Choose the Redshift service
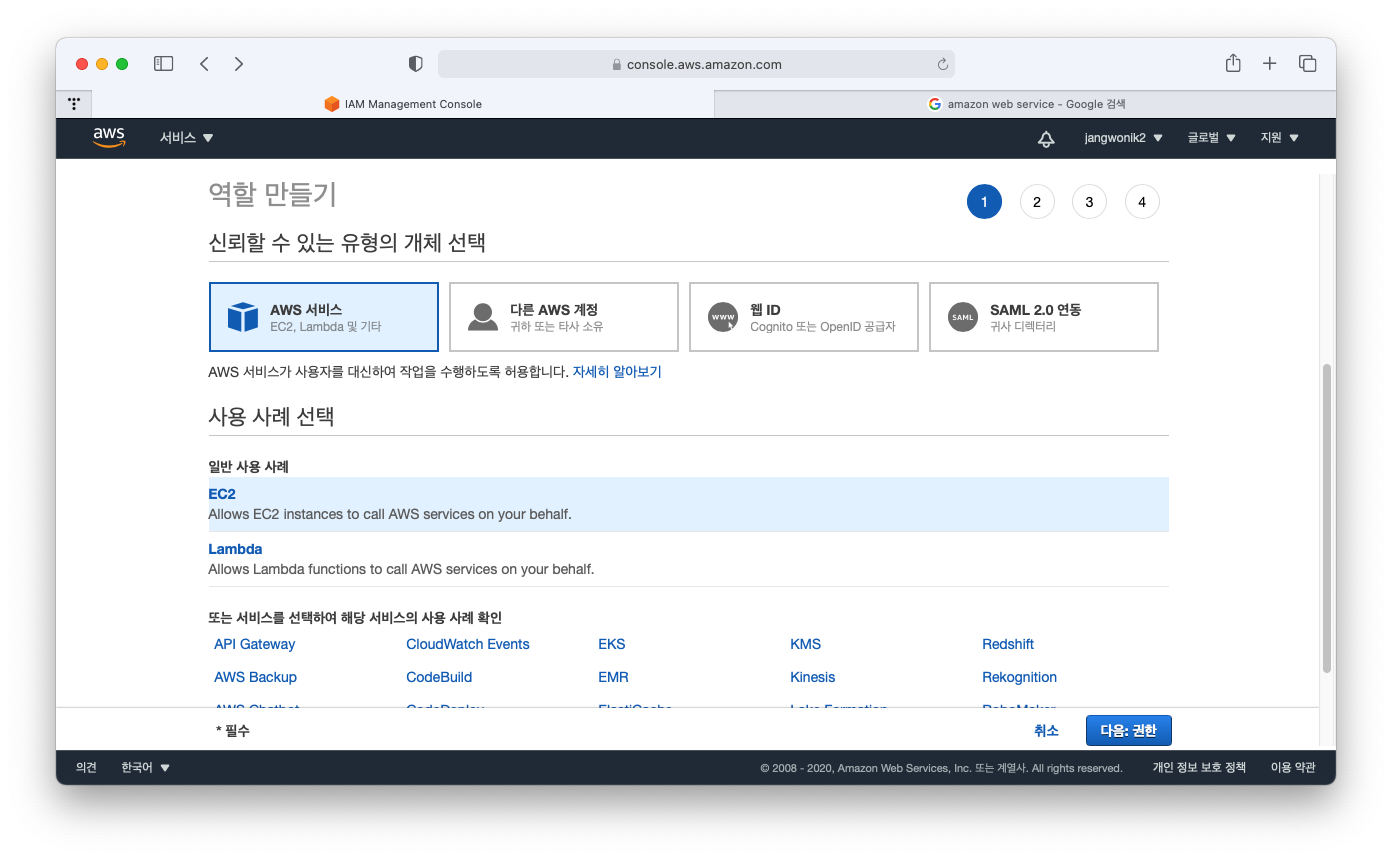 coord(1008,644)
